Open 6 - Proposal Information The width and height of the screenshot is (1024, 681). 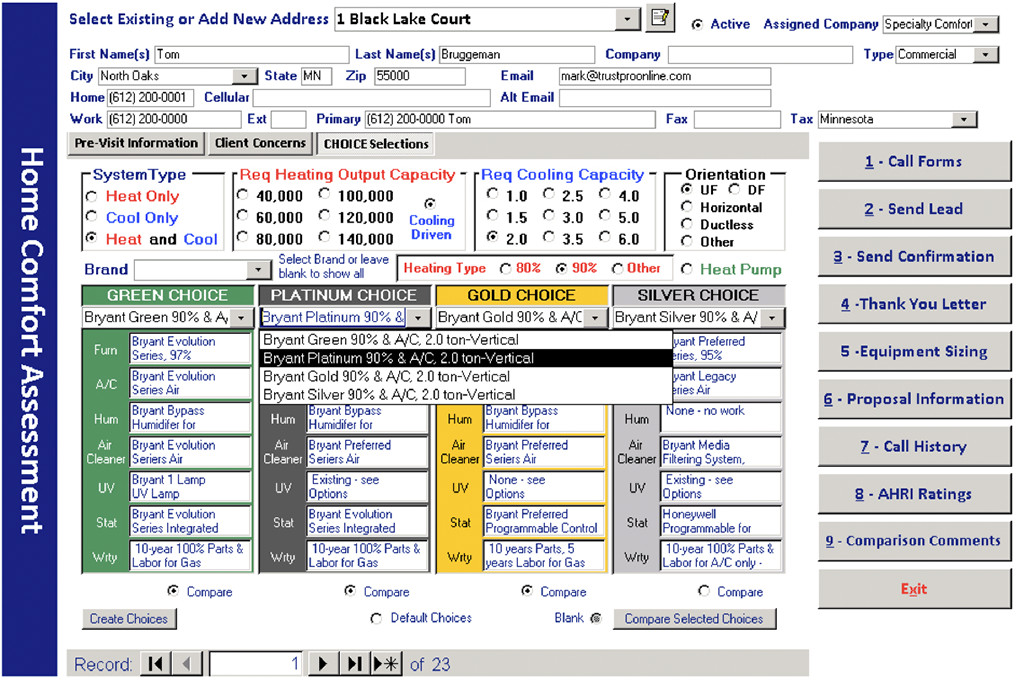[914, 399]
